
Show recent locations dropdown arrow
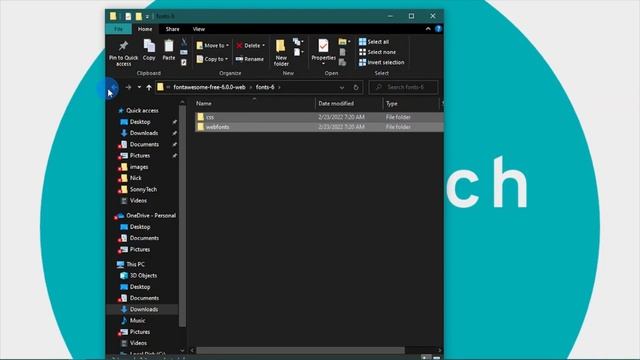click(139, 87)
